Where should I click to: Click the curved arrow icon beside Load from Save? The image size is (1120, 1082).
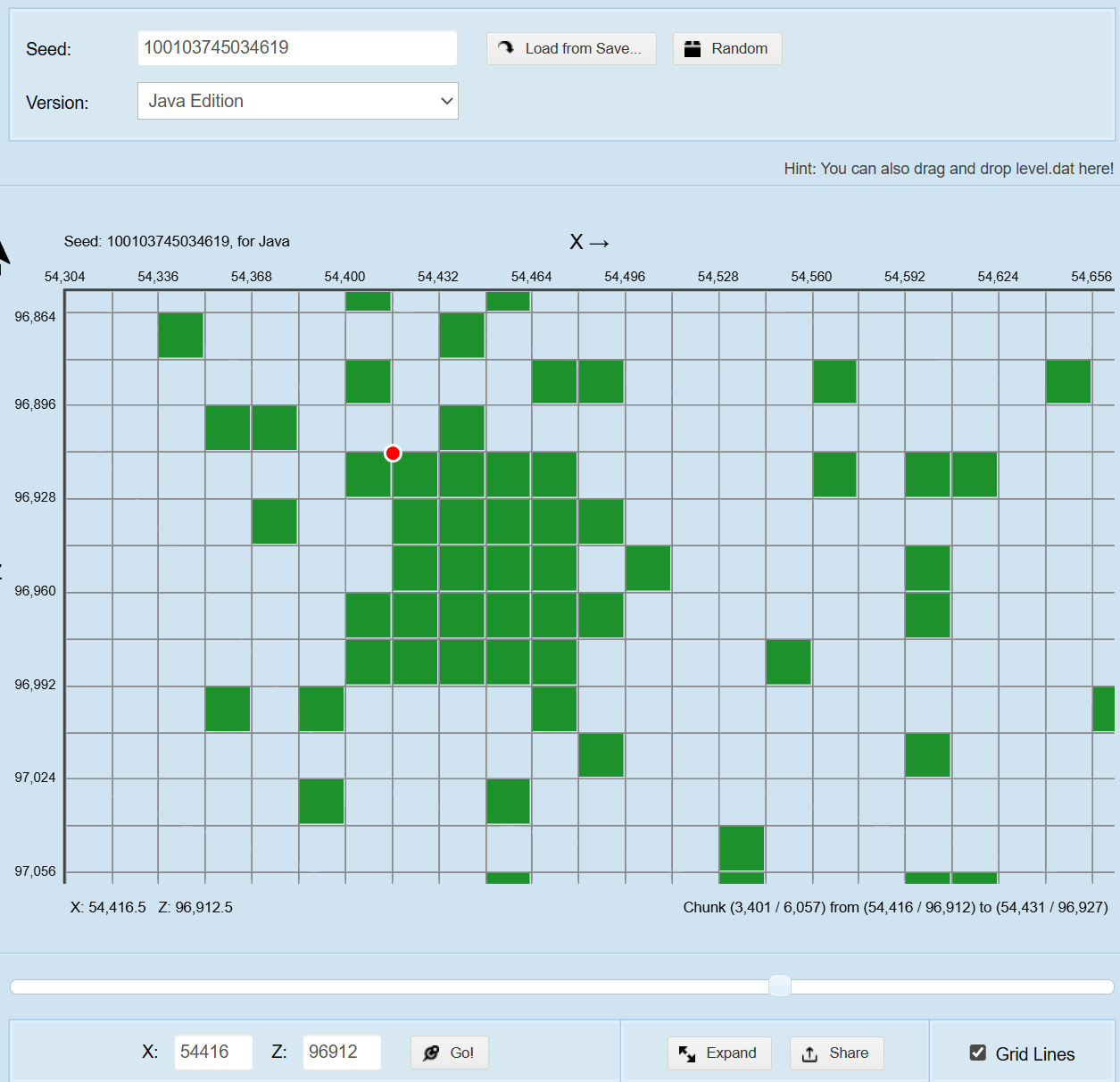coord(506,48)
